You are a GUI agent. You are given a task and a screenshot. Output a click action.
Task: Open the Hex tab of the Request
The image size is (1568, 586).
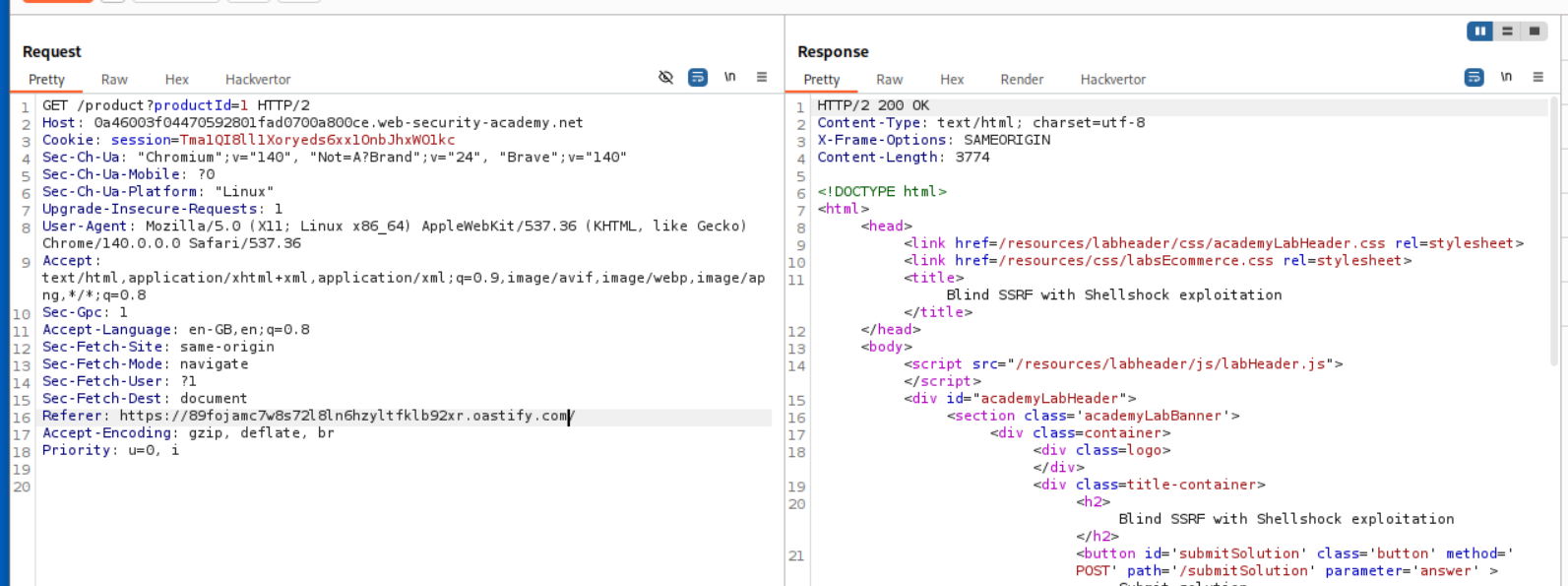pos(177,80)
